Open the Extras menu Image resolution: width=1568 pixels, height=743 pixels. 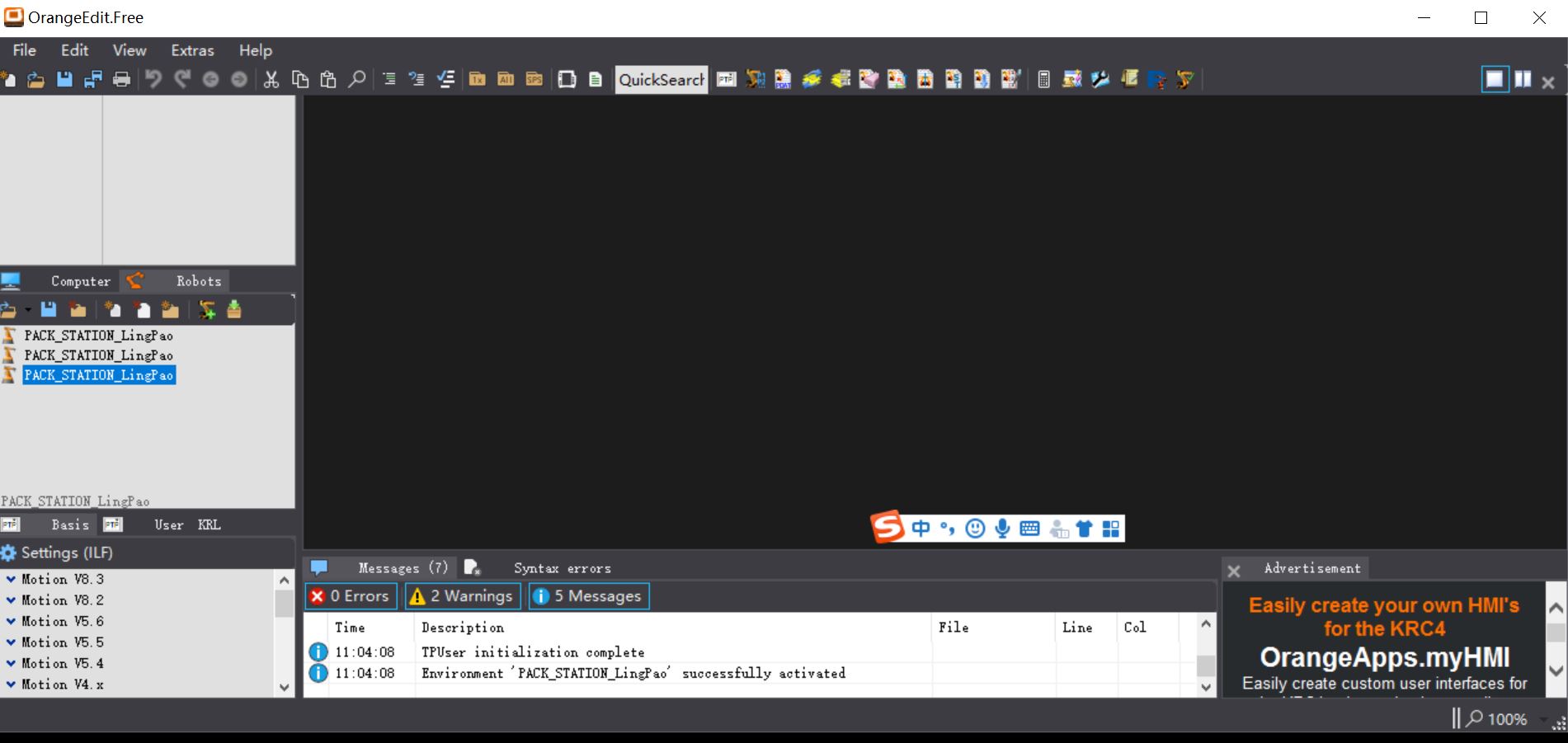[x=192, y=50]
